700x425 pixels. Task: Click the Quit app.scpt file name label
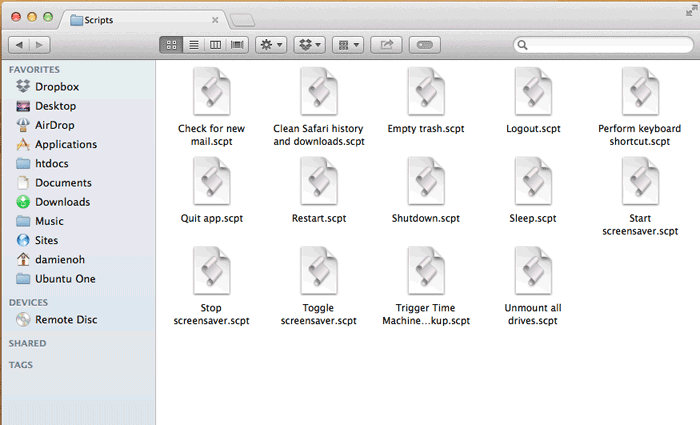212,218
